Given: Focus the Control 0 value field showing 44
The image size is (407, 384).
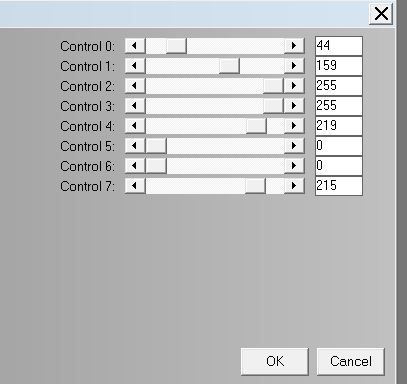Looking at the screenshot, I should coord(339,46).
